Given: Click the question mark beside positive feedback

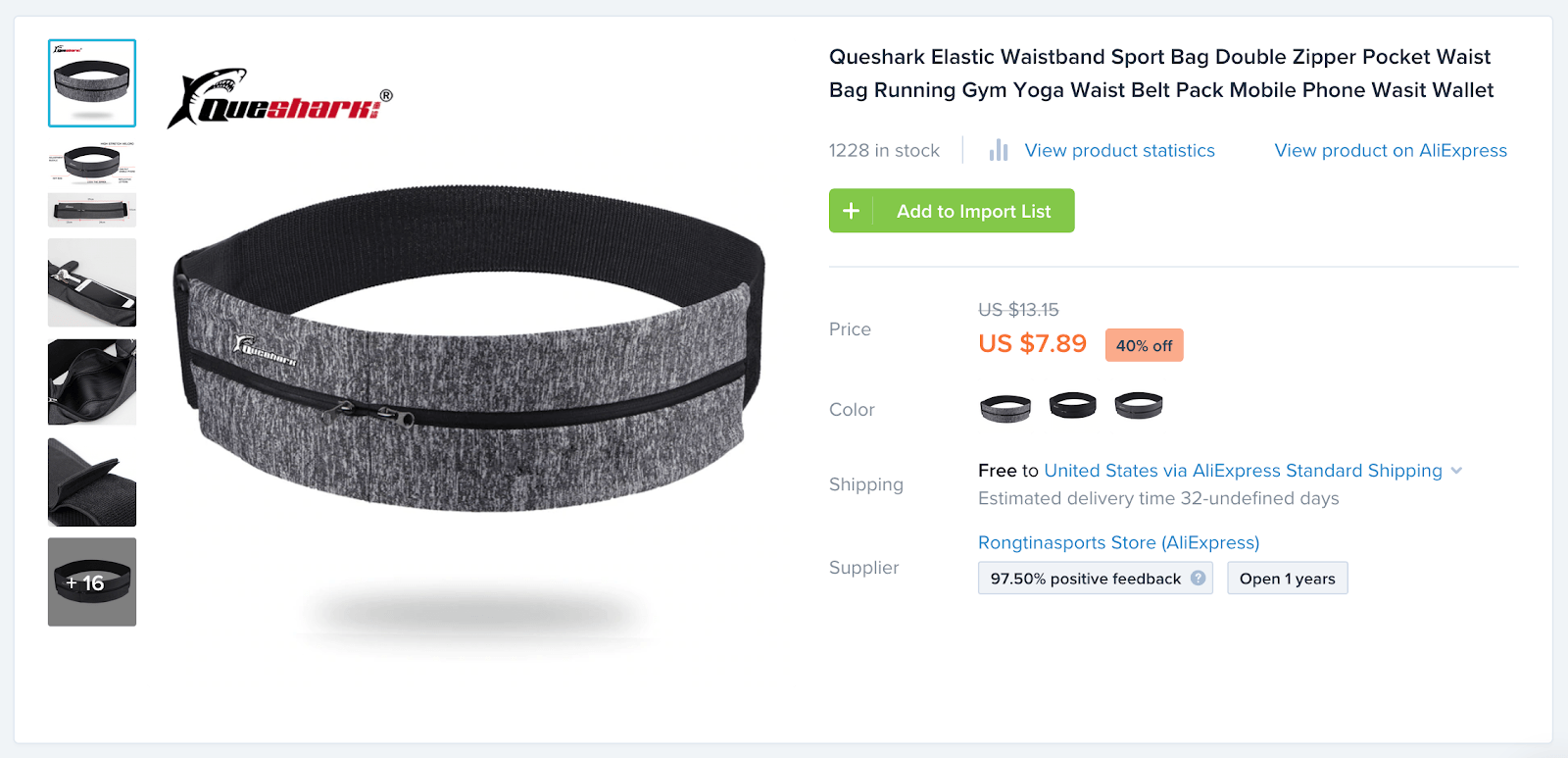Looking at the screenshot, I should [1198, 579].
